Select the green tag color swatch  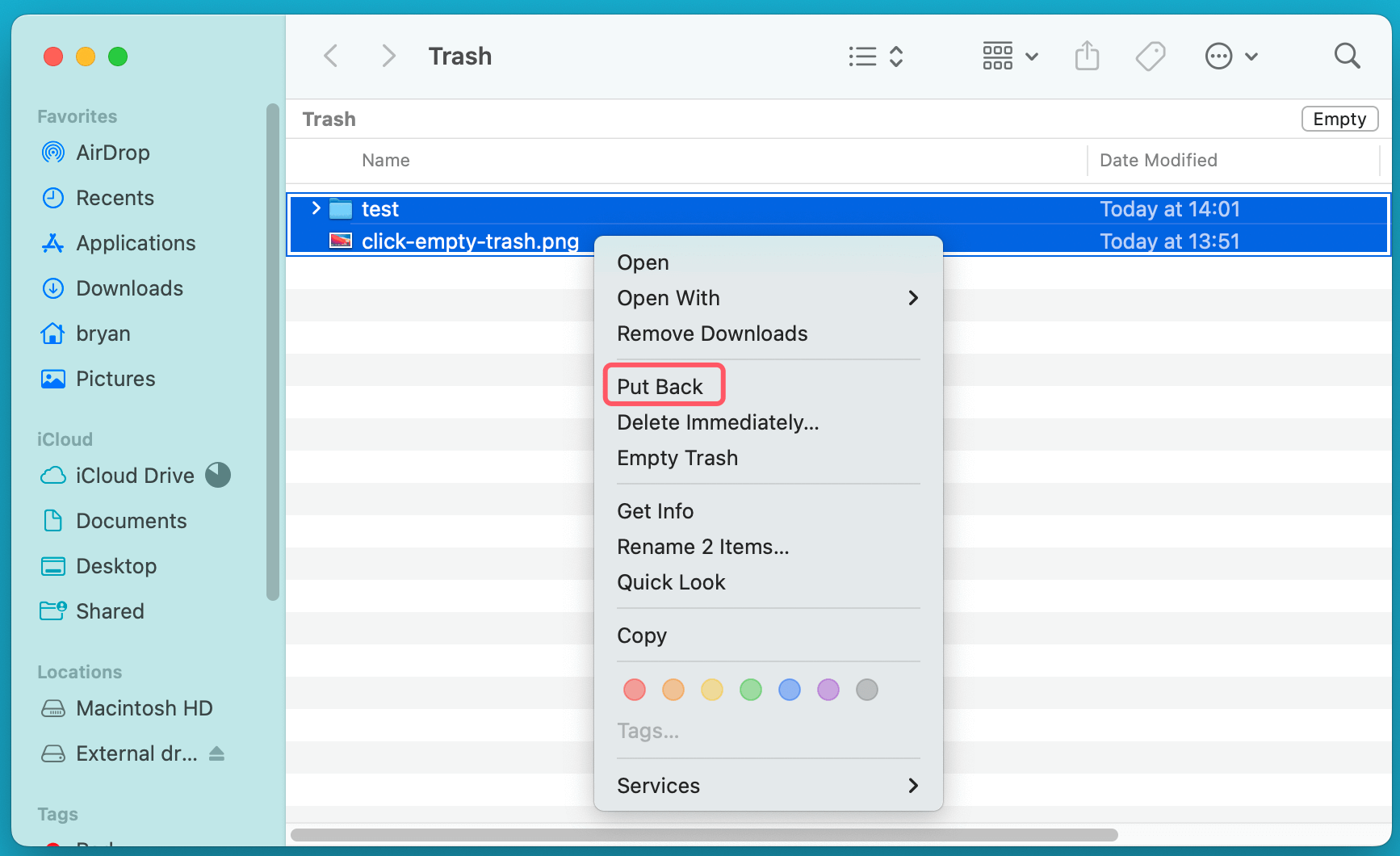(750, 690)
